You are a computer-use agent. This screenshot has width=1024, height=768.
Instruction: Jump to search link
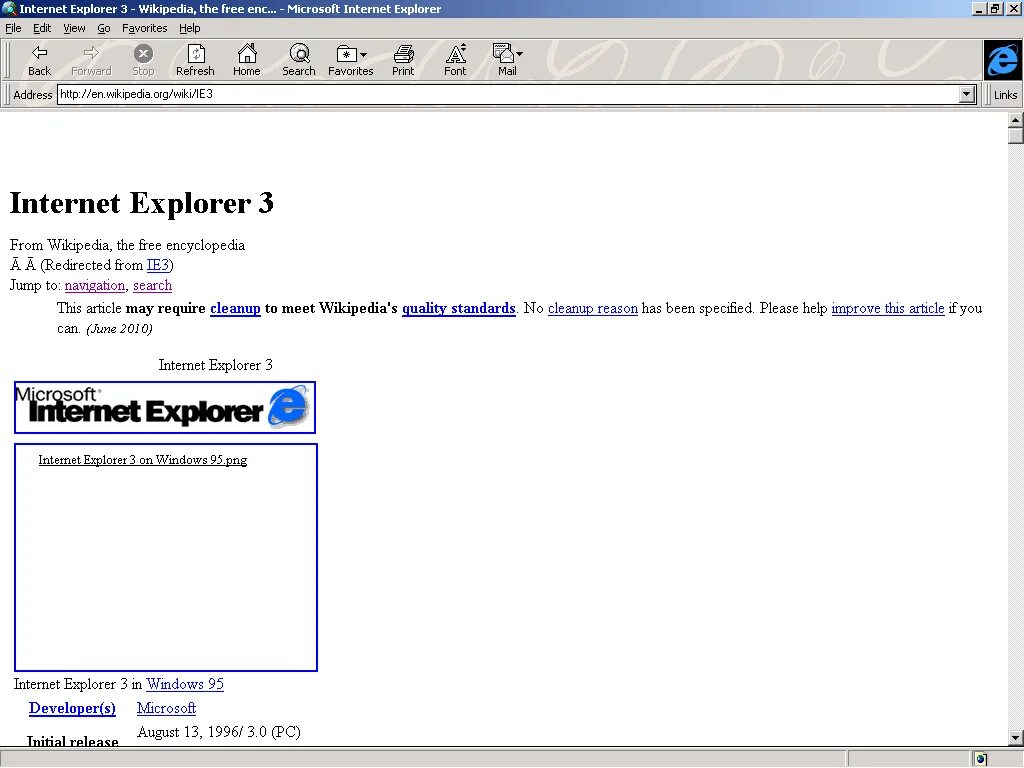pos(152,285)
